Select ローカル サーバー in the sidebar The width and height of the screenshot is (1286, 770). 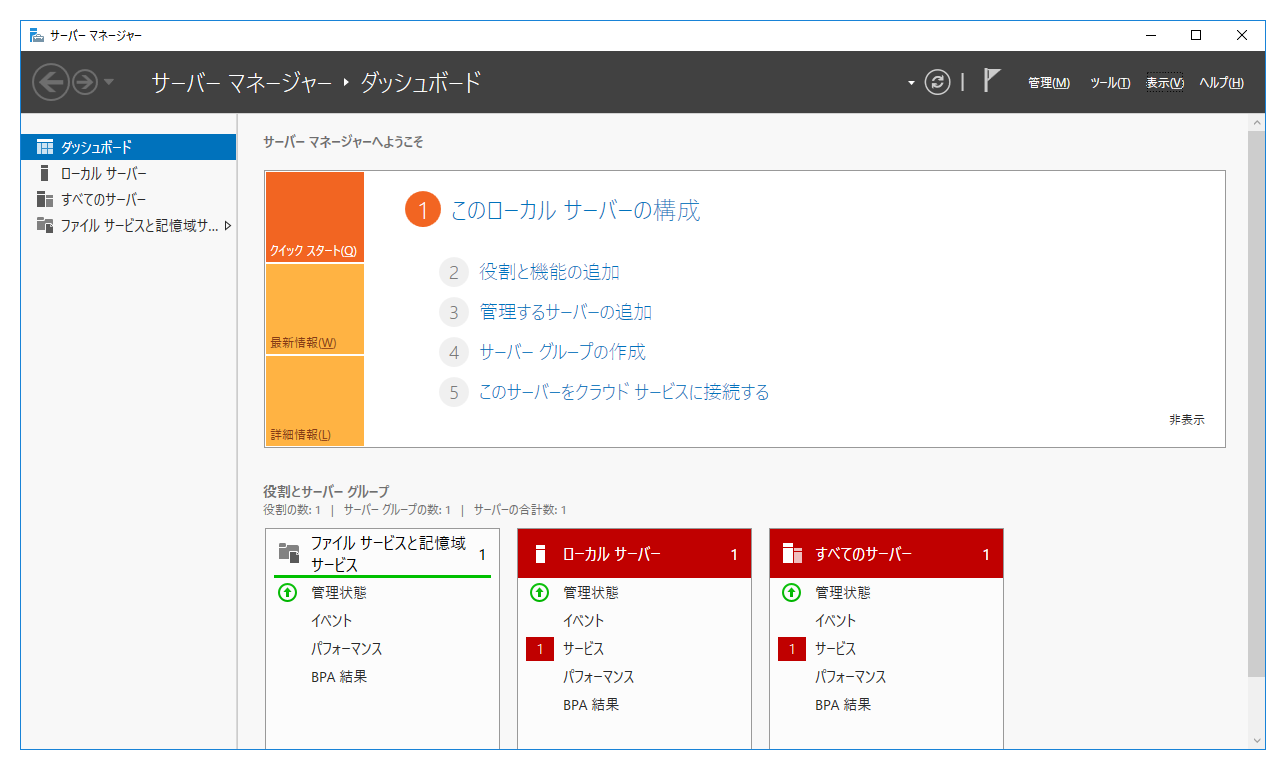tap(128, 173)
